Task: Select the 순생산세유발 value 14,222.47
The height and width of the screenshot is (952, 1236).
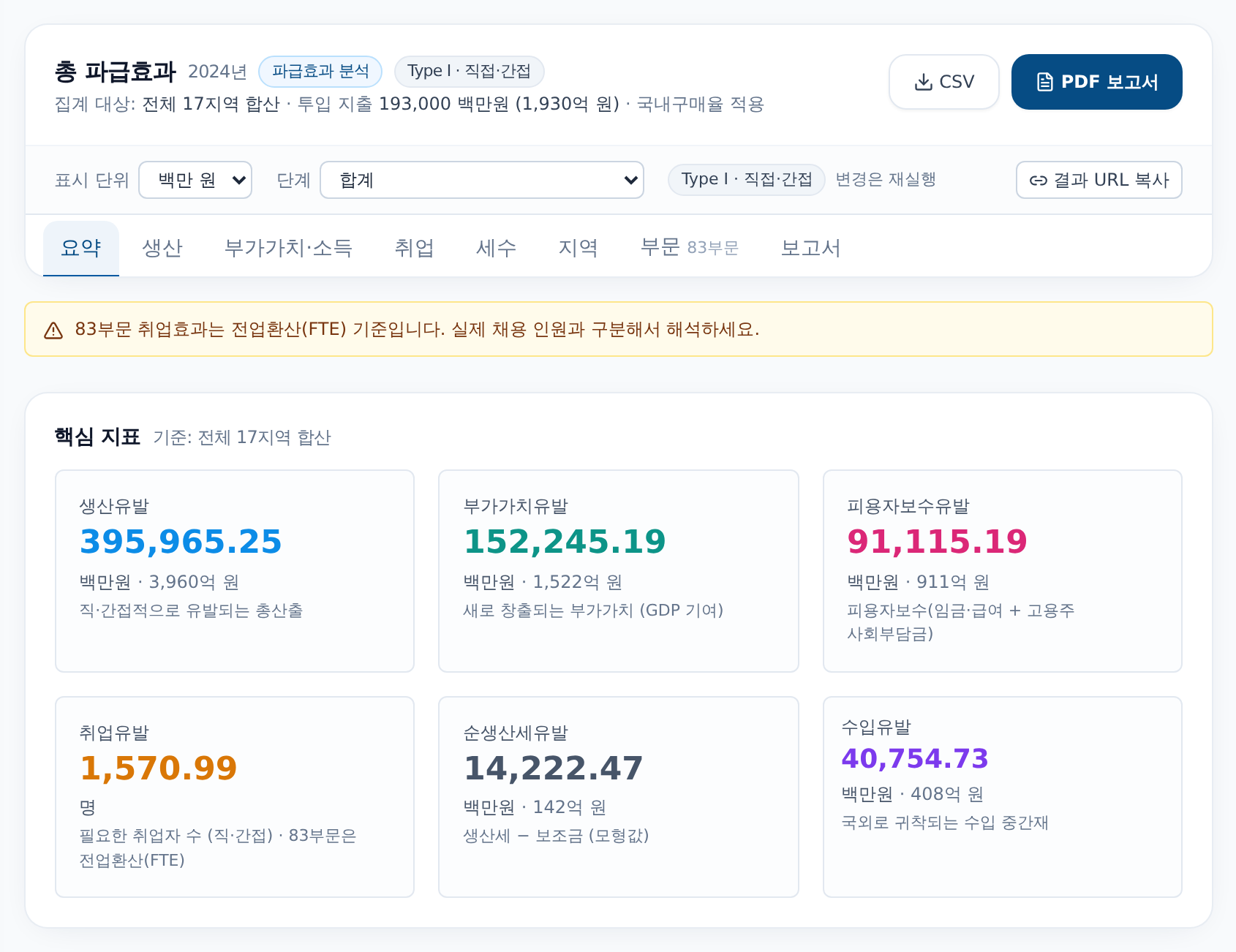Action: 553,768
